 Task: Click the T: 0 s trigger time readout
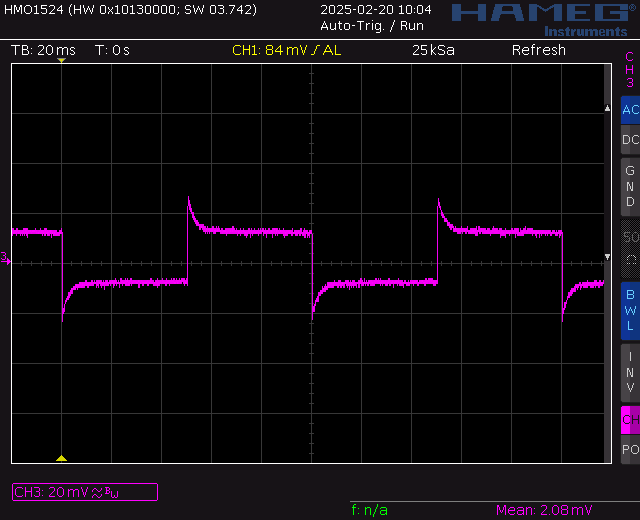coord(112,50)
